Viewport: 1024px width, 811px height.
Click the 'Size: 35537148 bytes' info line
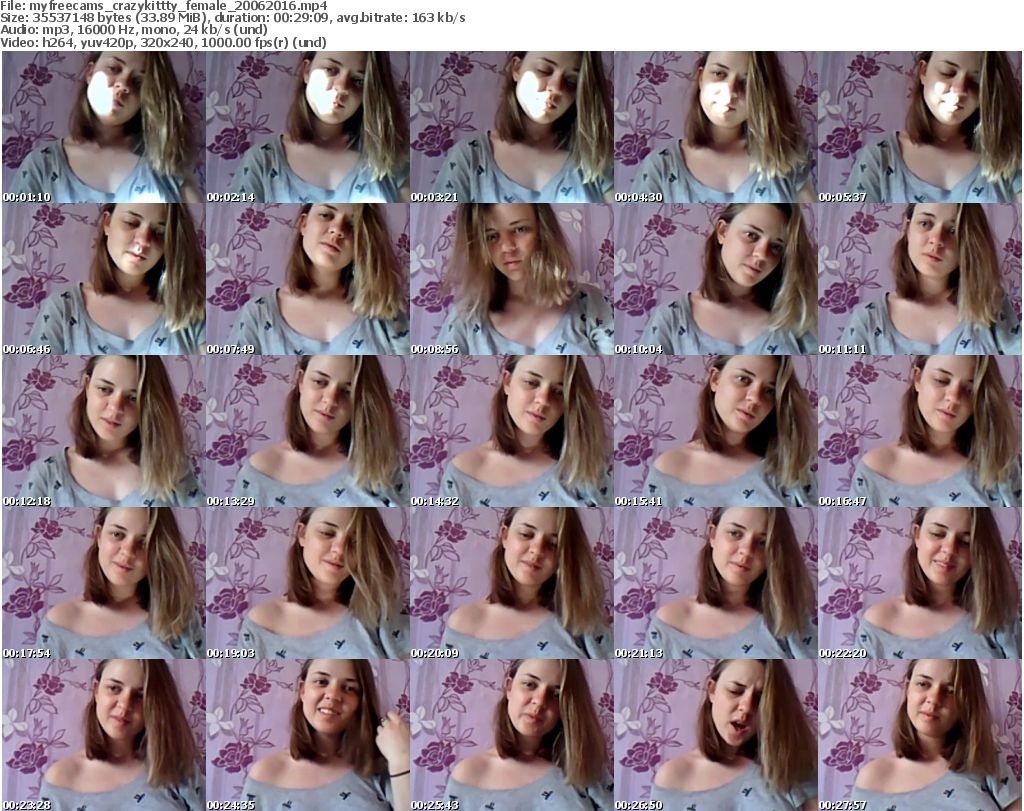(232, 18)
